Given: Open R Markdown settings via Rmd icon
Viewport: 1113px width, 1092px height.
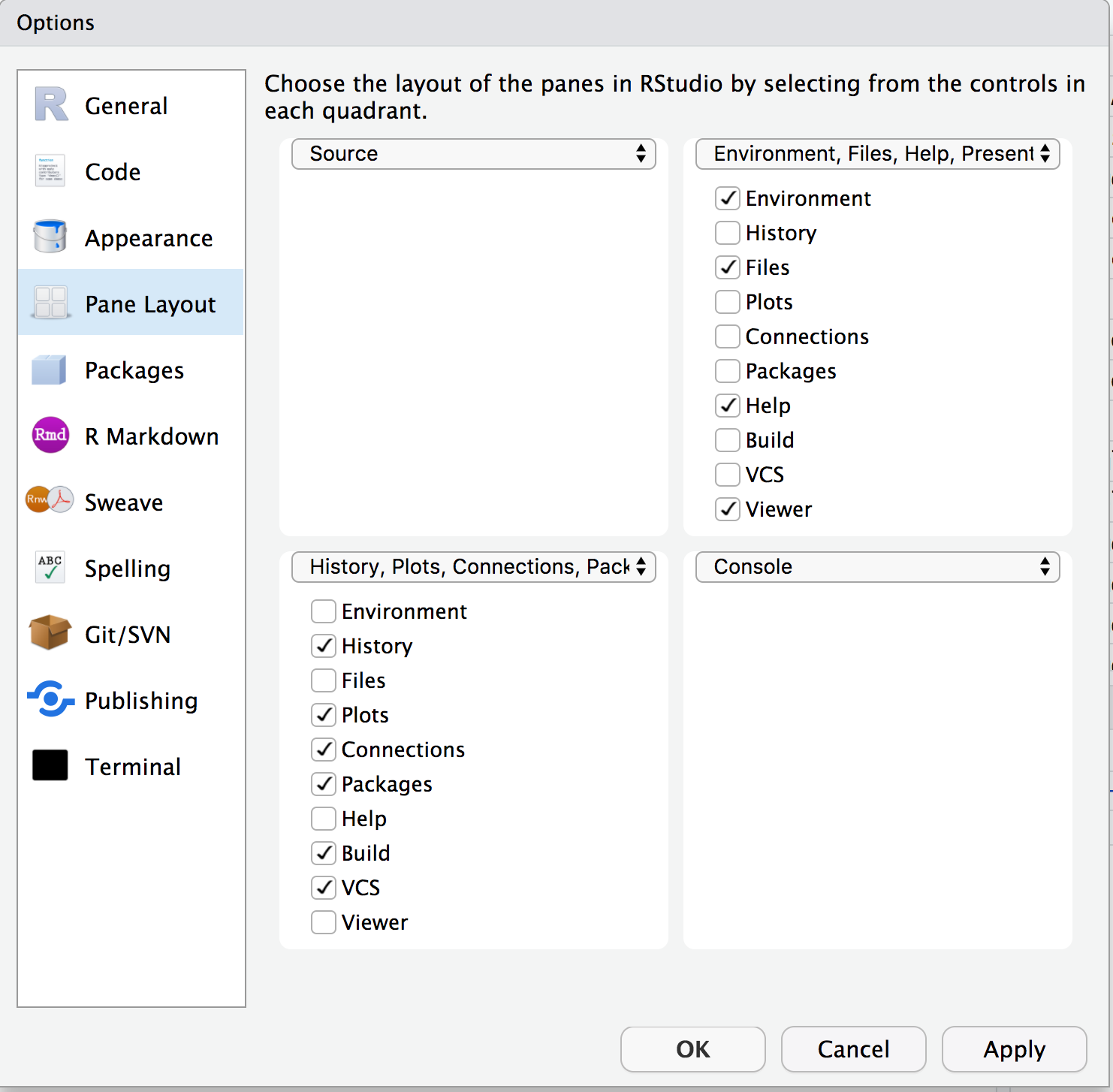Looking at the screenshot, I should [50, 435].
